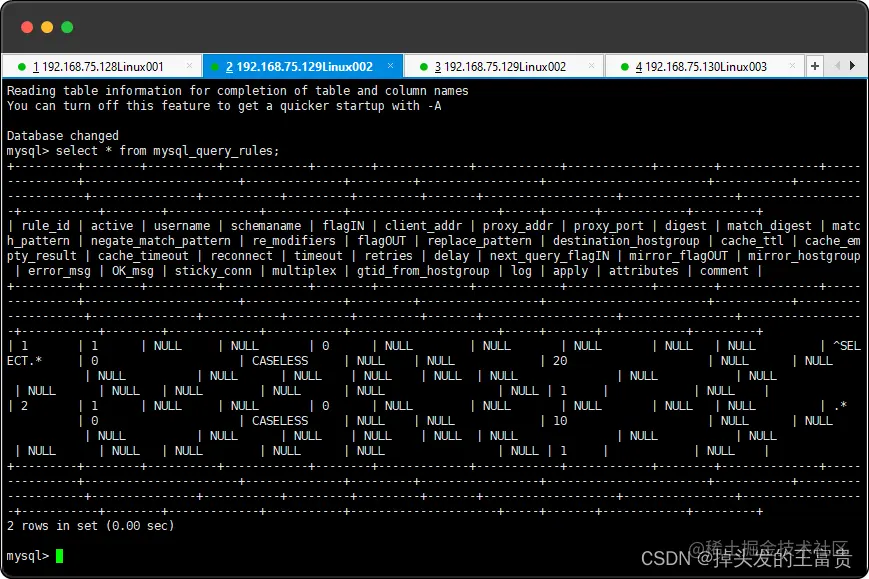Click 'error_msg' column header

(x=59, y=270)
